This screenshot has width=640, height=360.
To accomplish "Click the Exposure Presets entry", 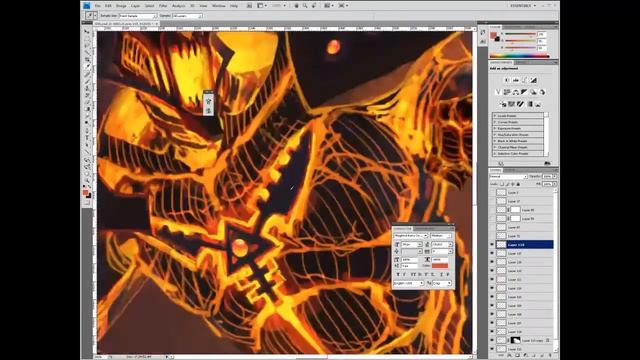I will 518,128.
